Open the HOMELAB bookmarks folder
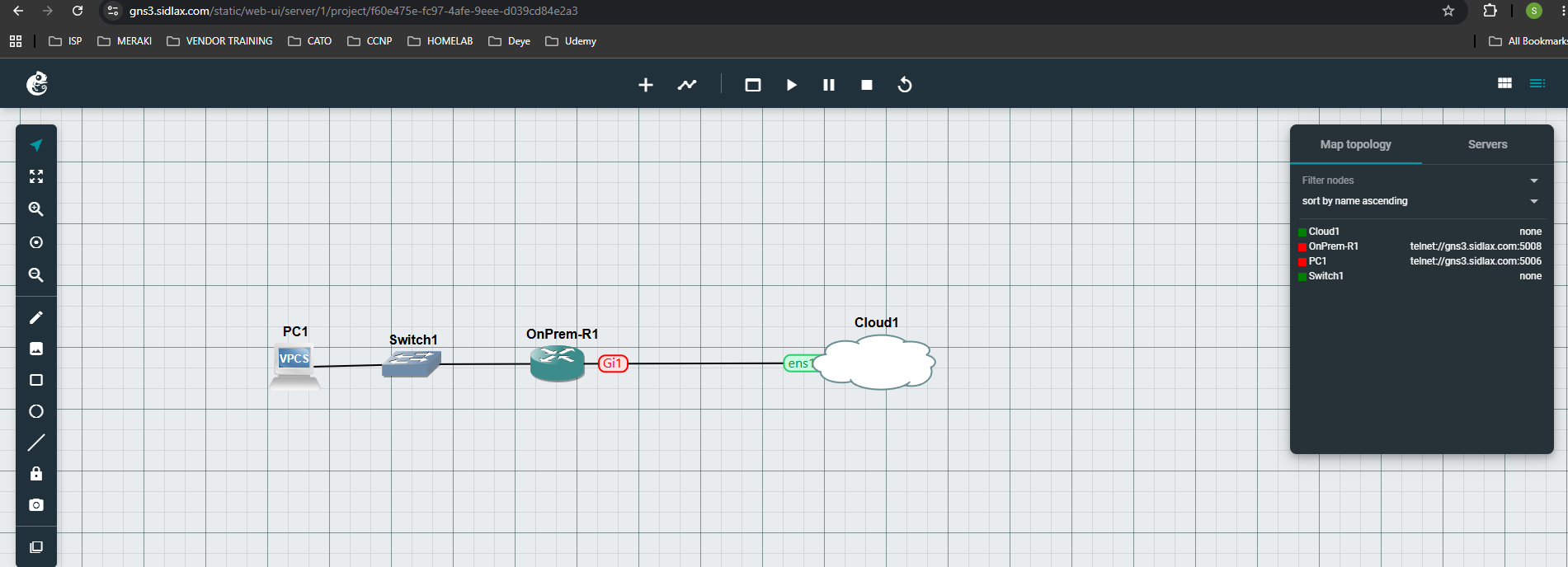Image resolution: width=1568 pixels, height=567 pixels. coord(440,41)
